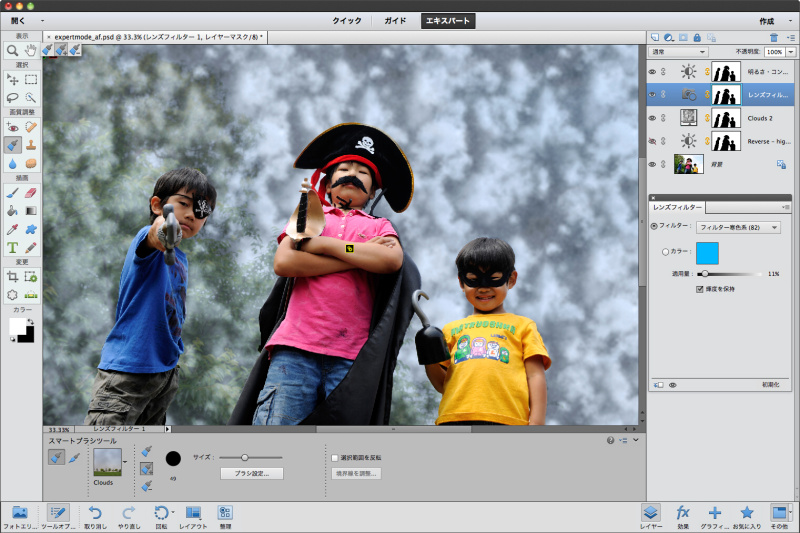800x533 pixels.
Task: Add a layer mask icon
Action: point(683,38)
